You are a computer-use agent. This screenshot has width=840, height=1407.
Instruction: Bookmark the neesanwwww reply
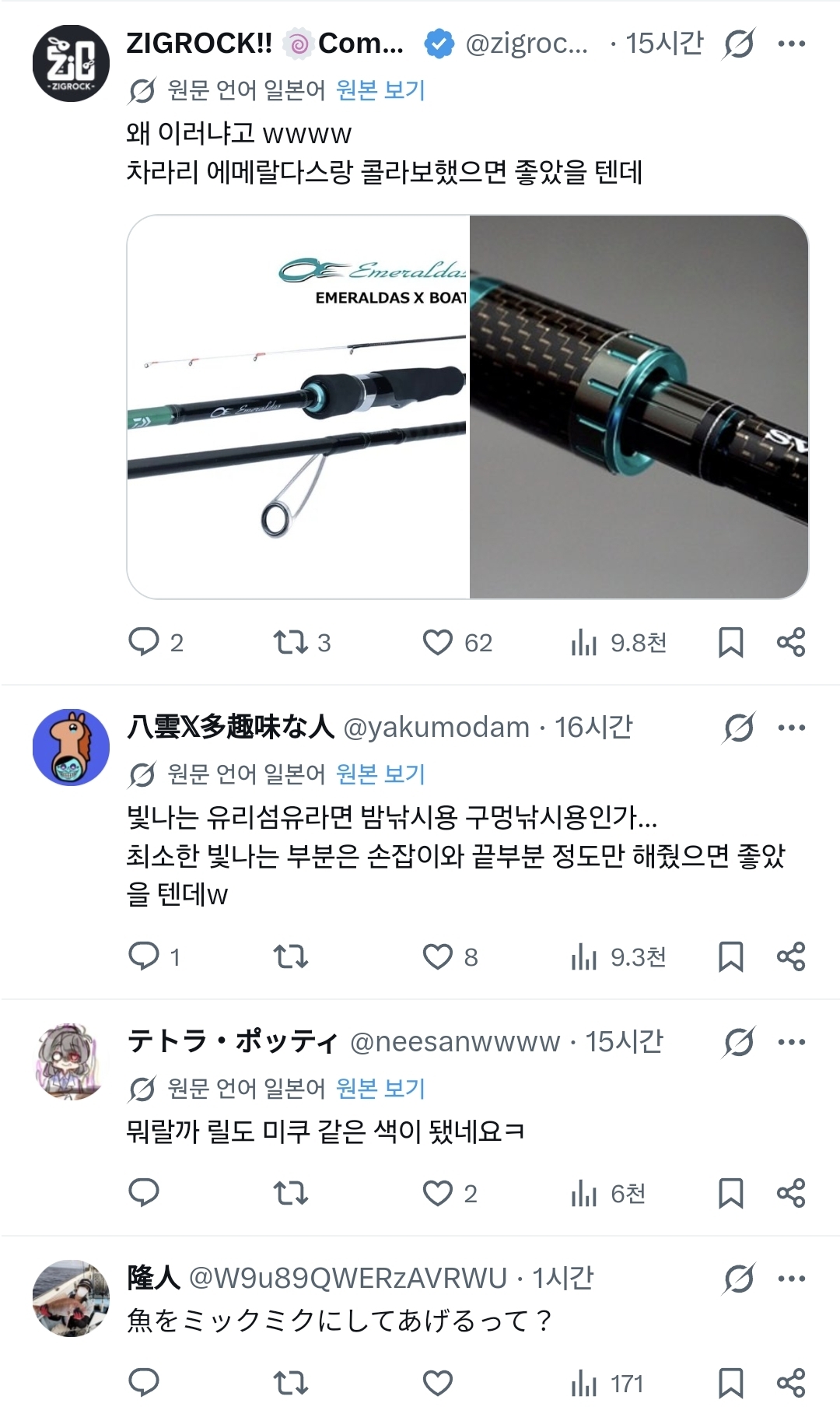tap(730, 1193)
